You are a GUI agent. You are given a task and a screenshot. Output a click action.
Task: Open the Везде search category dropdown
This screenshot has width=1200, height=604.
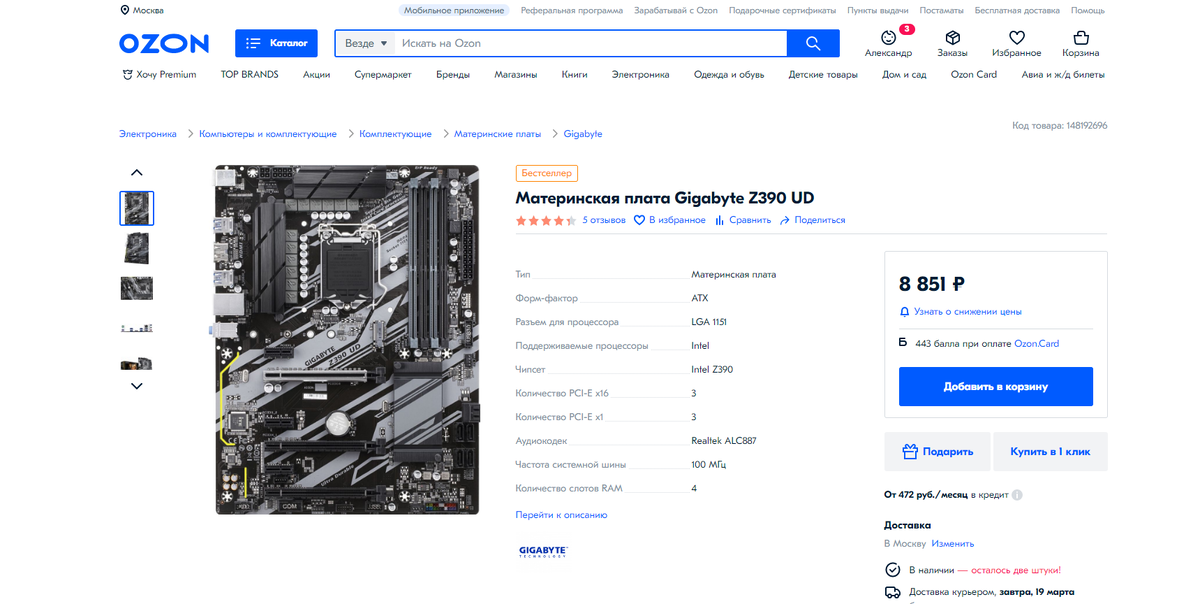point(366,43)
